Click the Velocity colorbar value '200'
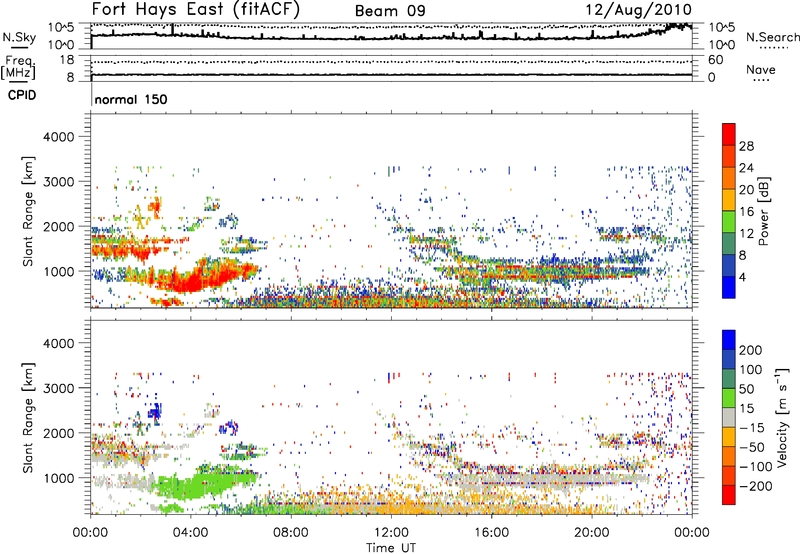 751,350
